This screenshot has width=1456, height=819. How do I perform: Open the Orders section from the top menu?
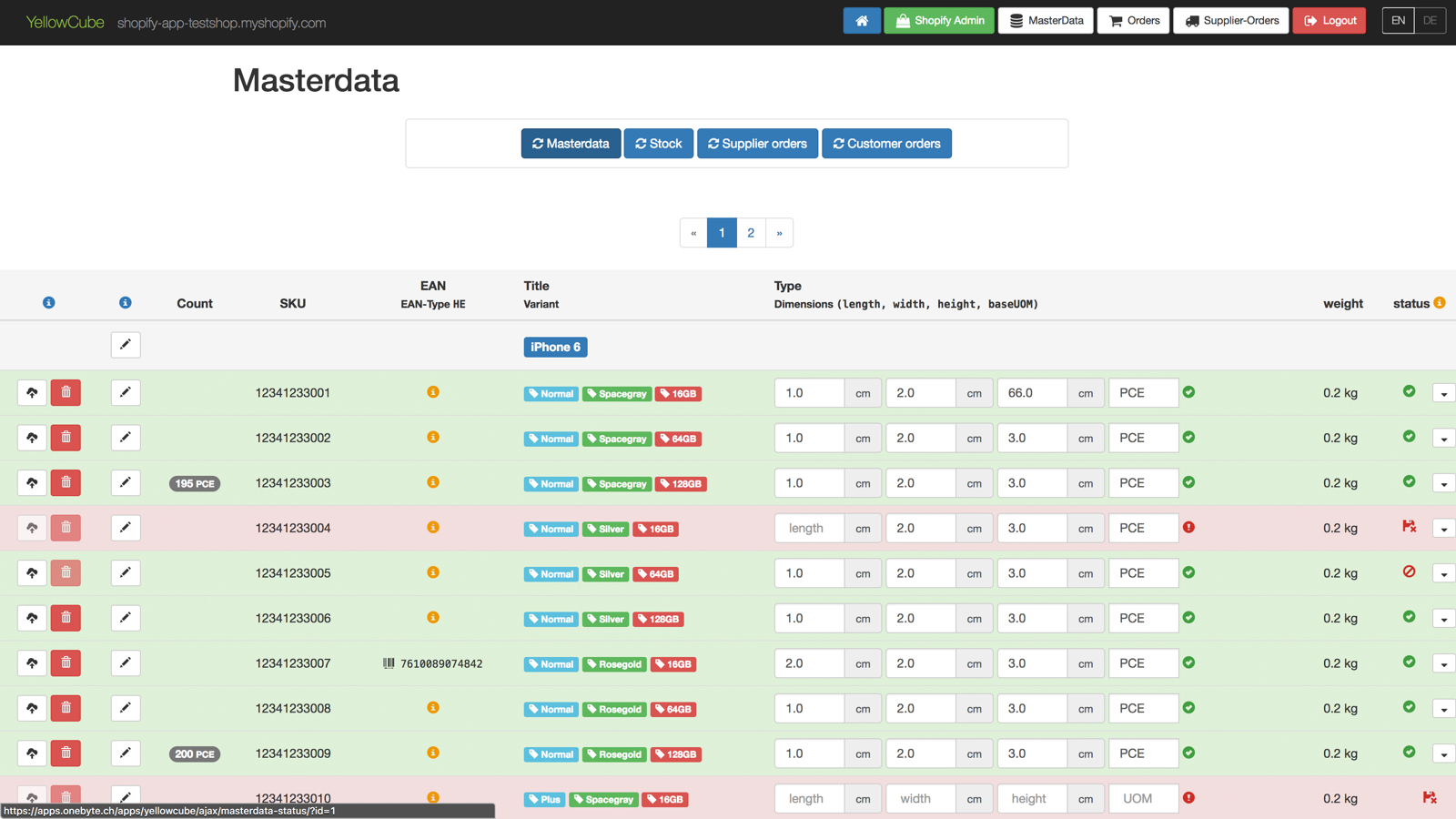point(1133,20)
